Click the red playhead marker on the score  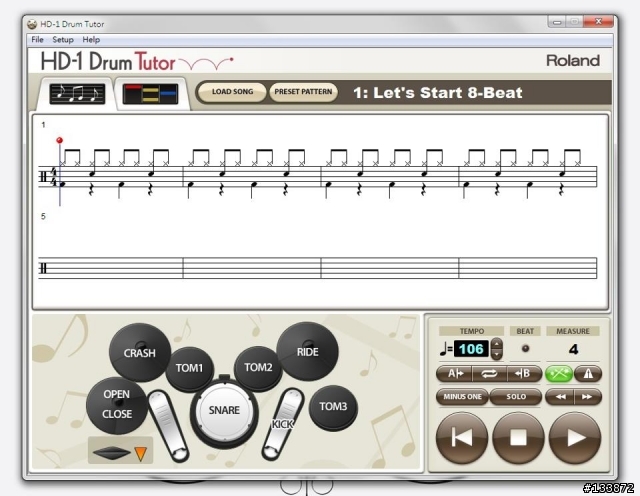60,140
